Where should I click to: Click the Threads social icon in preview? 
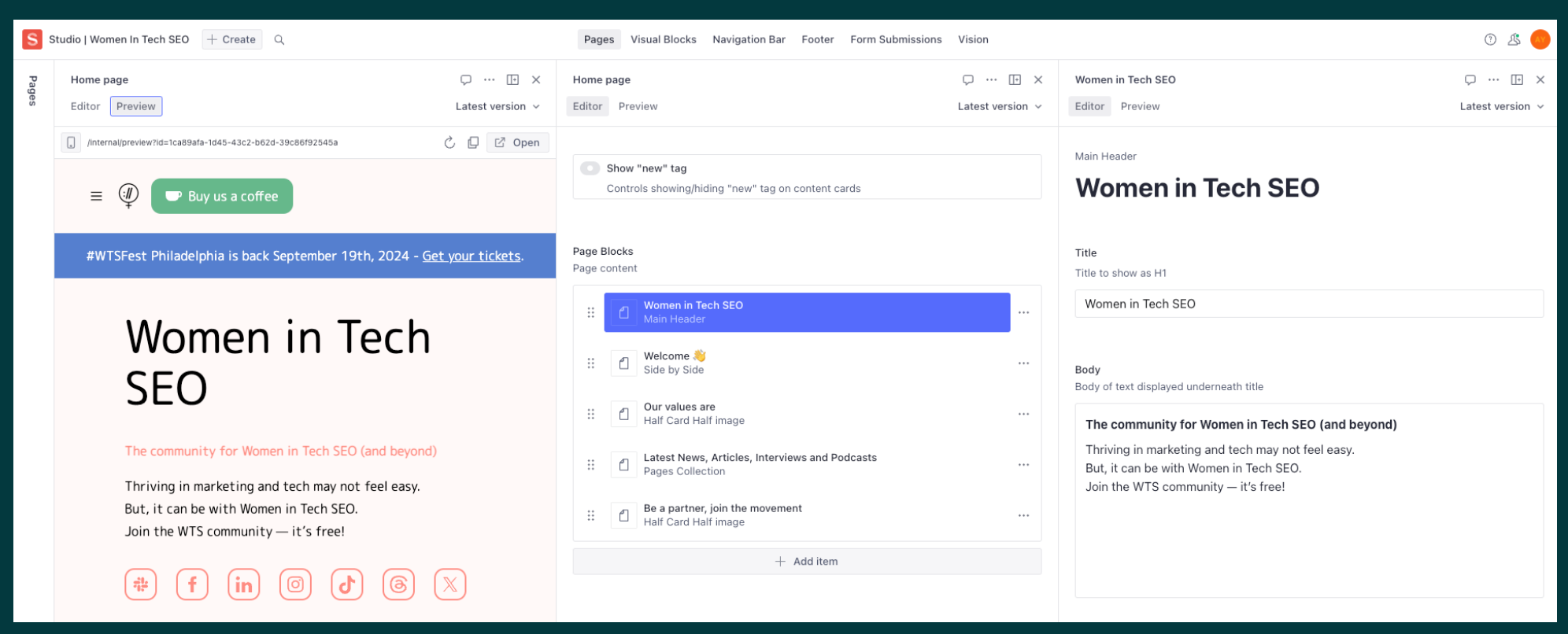coord(398,584)
